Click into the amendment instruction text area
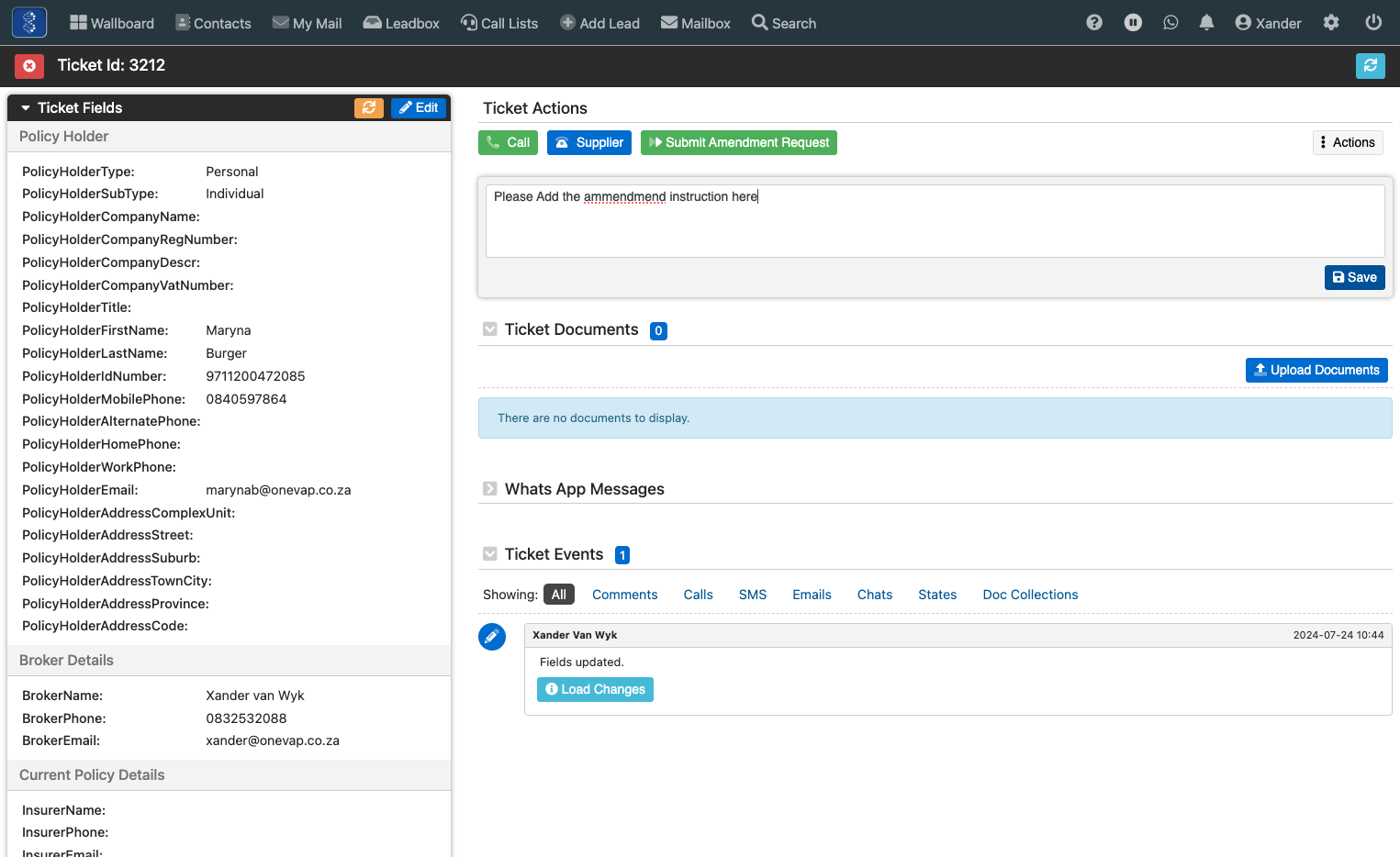This screenshot has height=857, width=1400. point(935,221)
